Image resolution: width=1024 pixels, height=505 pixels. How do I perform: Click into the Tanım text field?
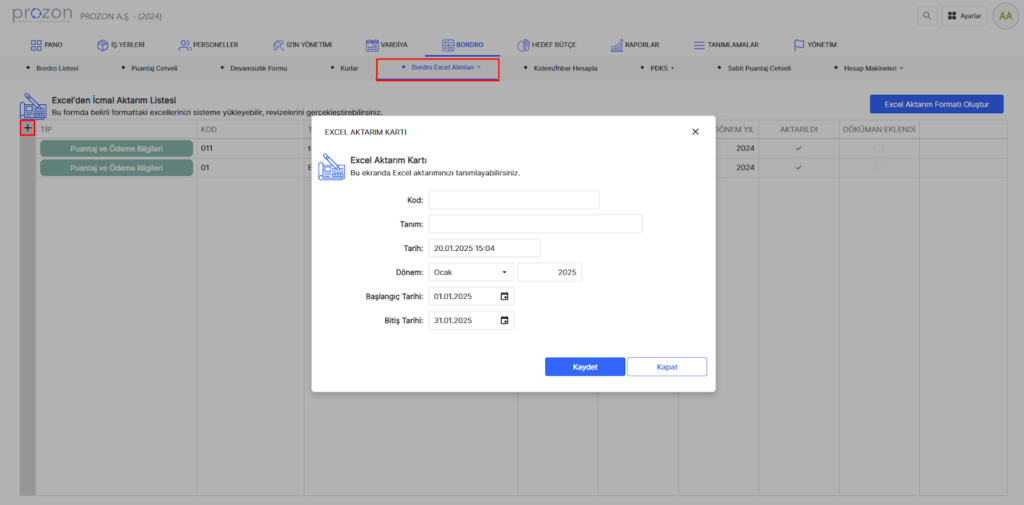(535, 224)
